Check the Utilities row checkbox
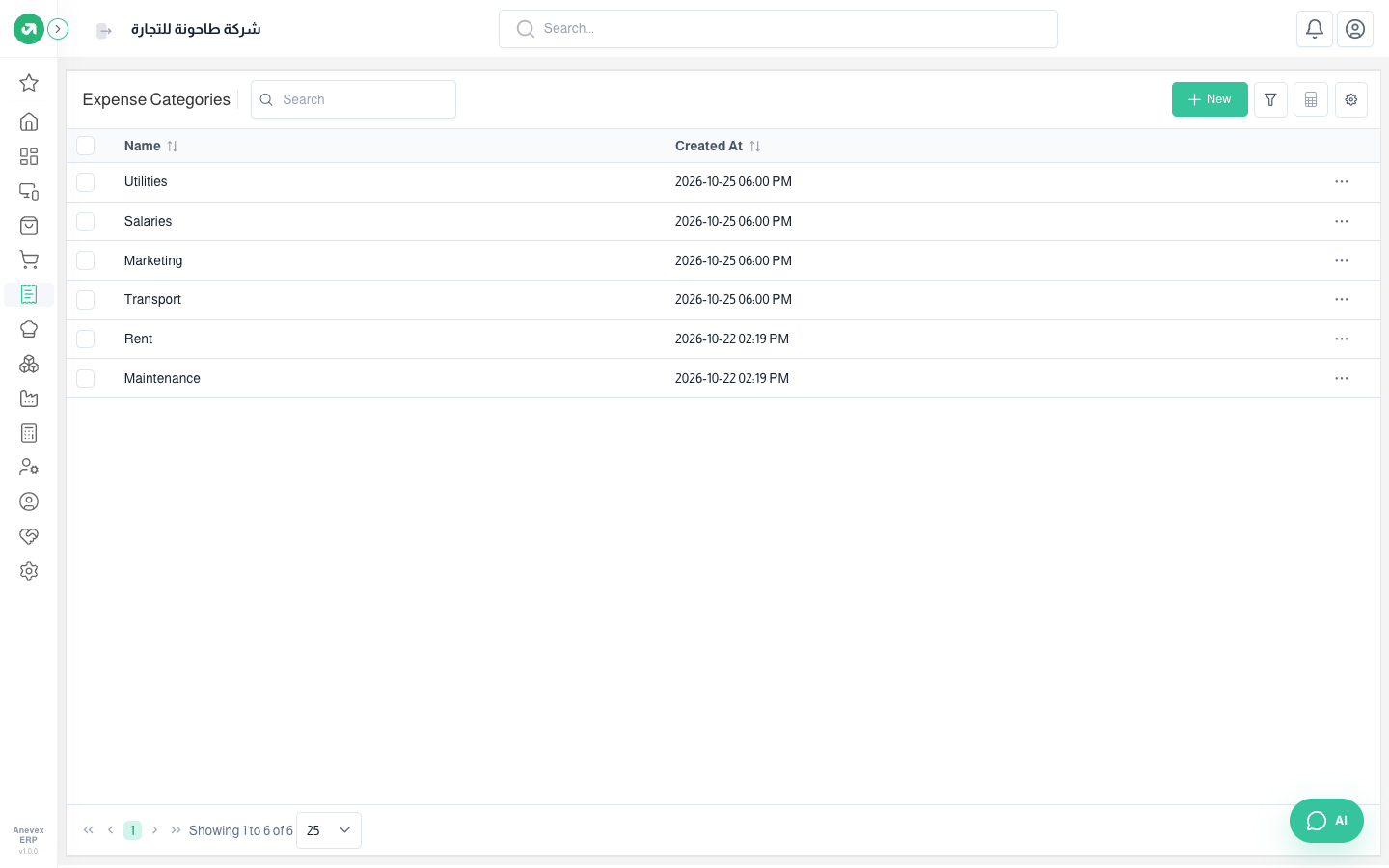This screenshot has width=1389, height=868. (x=86, y=182)
